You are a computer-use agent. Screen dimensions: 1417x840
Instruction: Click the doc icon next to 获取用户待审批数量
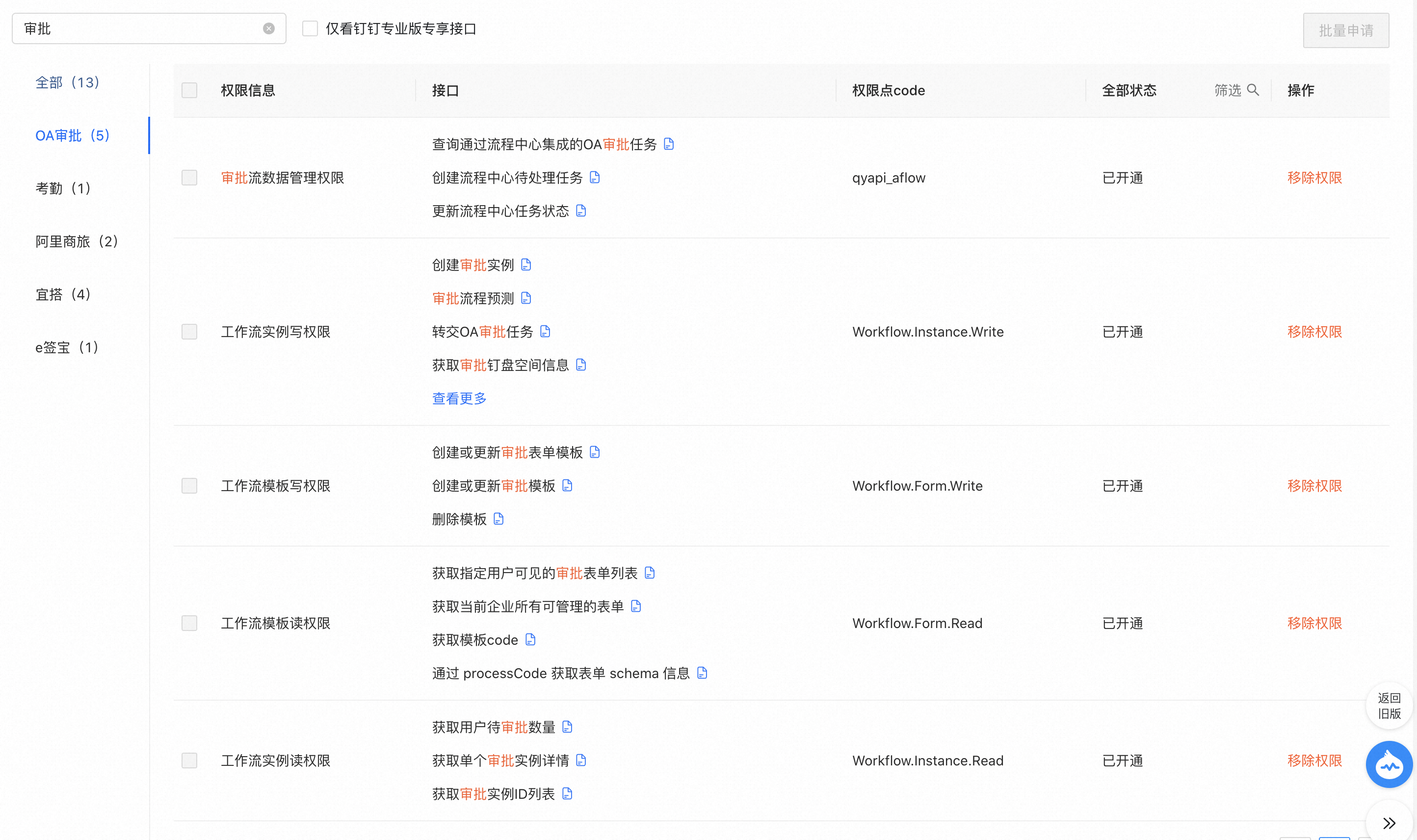click(x=568, y=727)
